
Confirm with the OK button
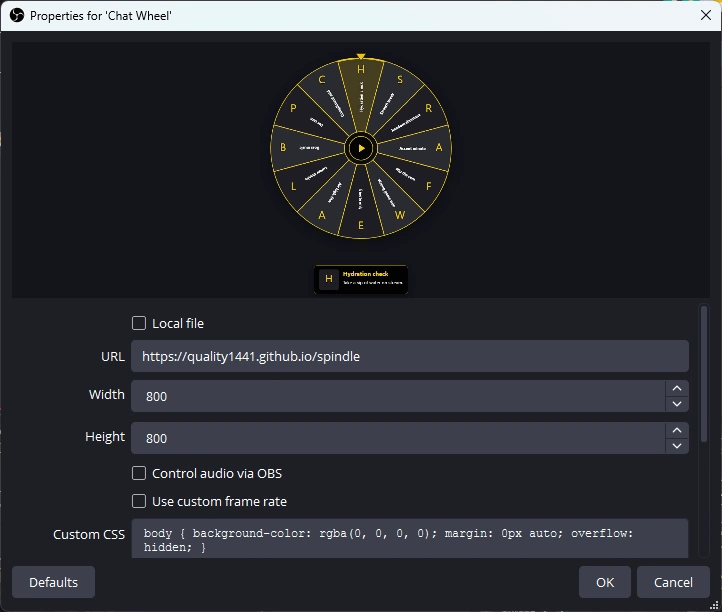(605, 583)
